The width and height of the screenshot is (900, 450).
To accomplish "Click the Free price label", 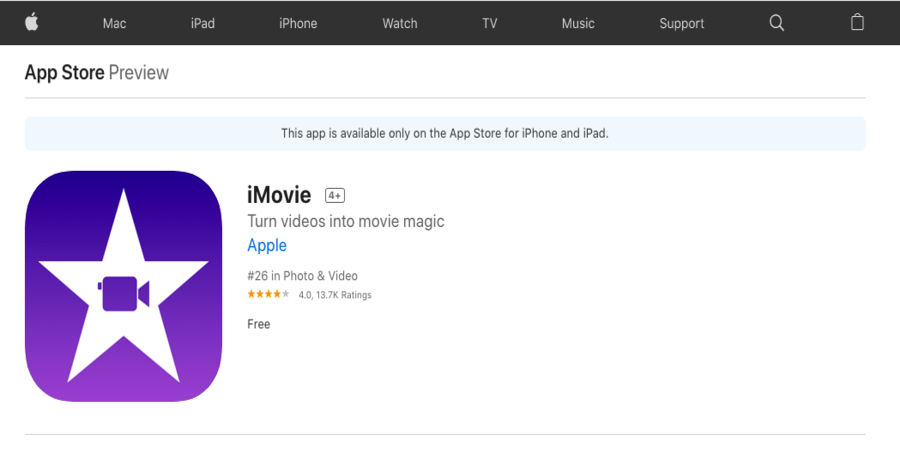I will pyautogui.click(x=258, y=324).
